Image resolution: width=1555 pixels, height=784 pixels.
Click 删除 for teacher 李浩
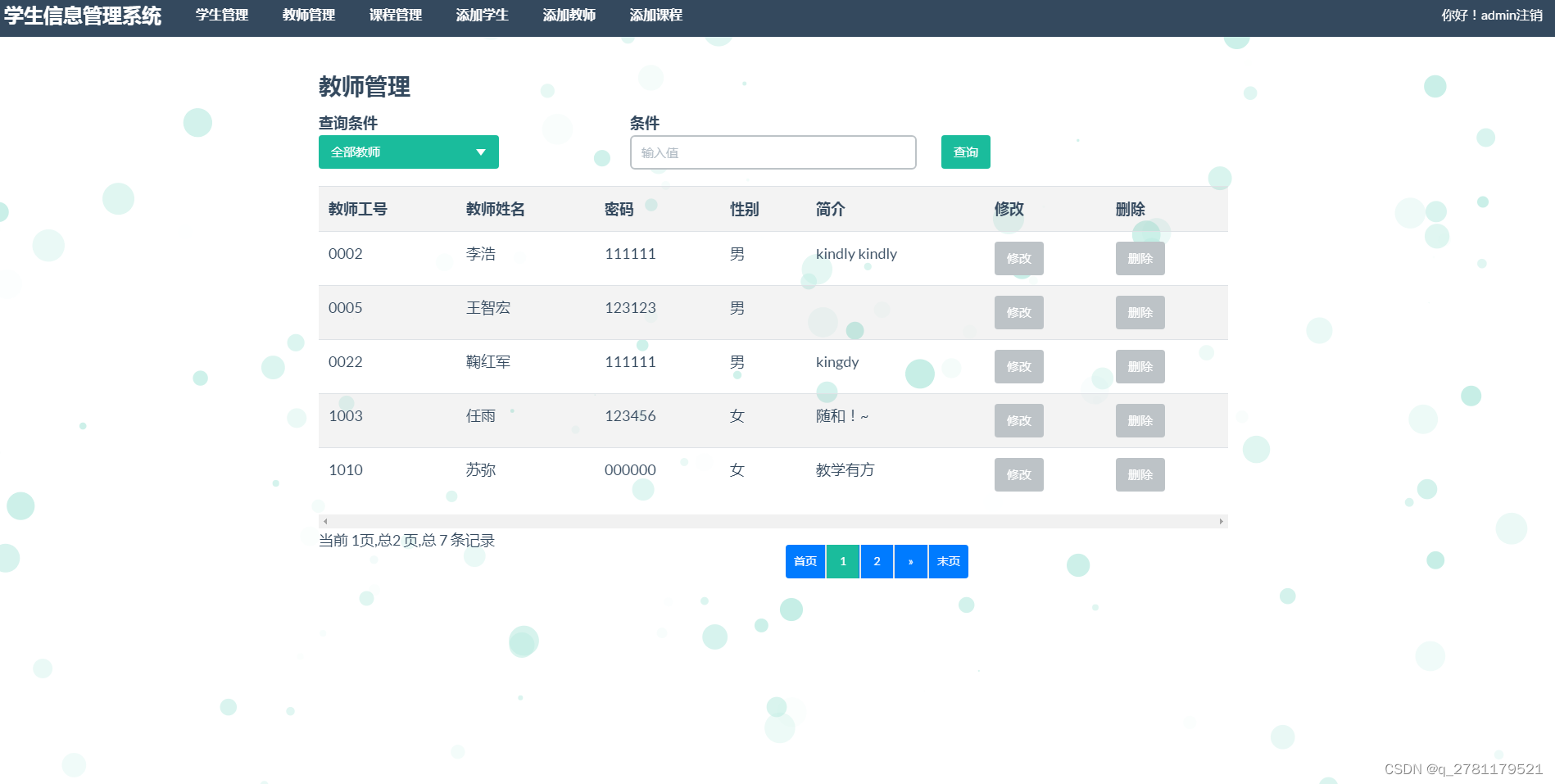pos(1140,259)
